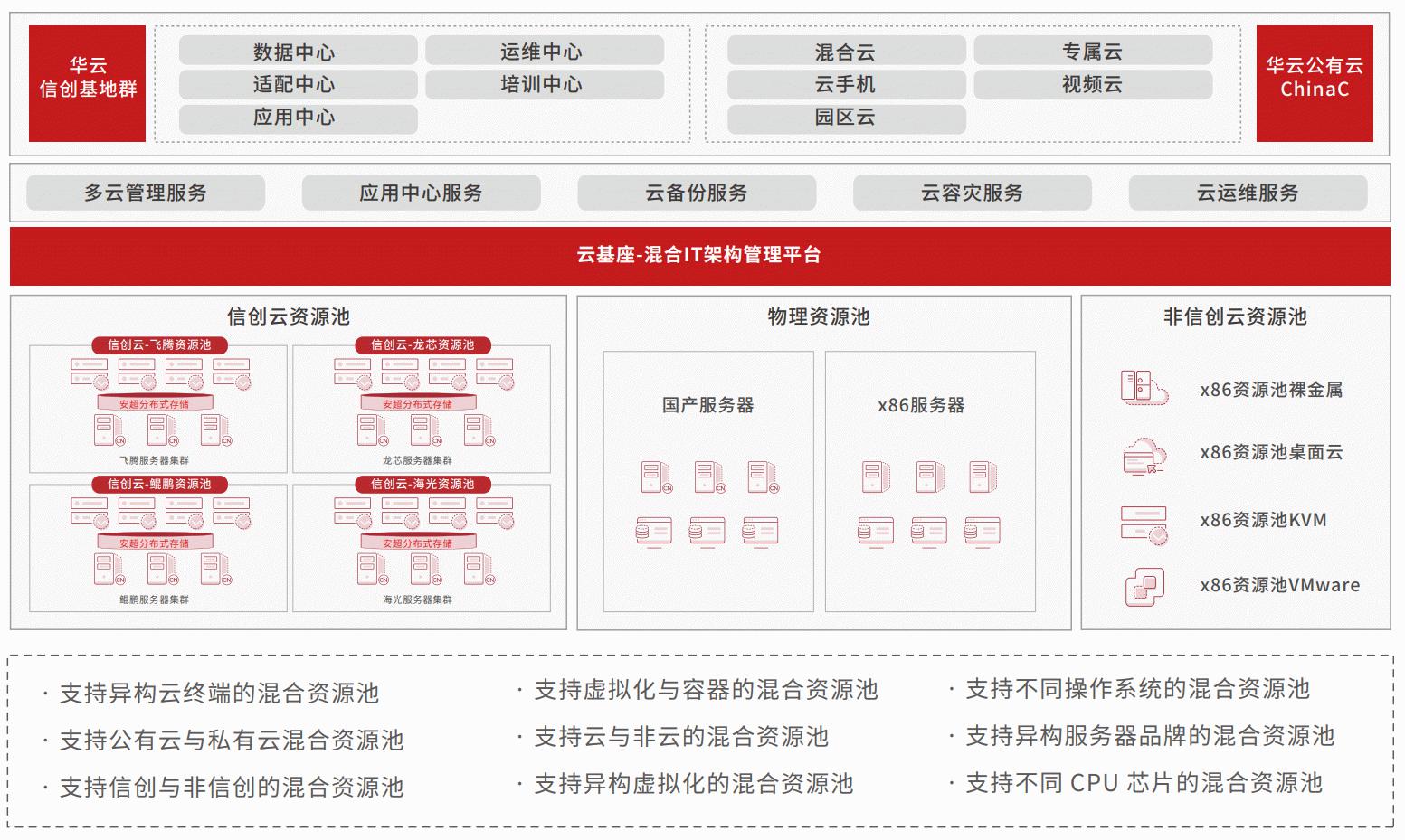This screenshot has height=840, width=1405.
Task: Select the 信创云-鲲鹏资源池 label
Action: click(159, 484)
